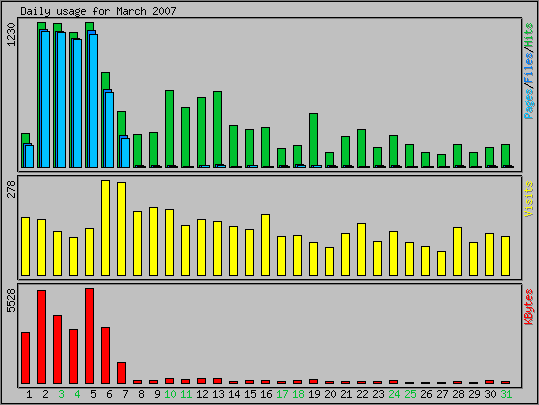Select the yellow visits bar for day 6

point(106,228)
